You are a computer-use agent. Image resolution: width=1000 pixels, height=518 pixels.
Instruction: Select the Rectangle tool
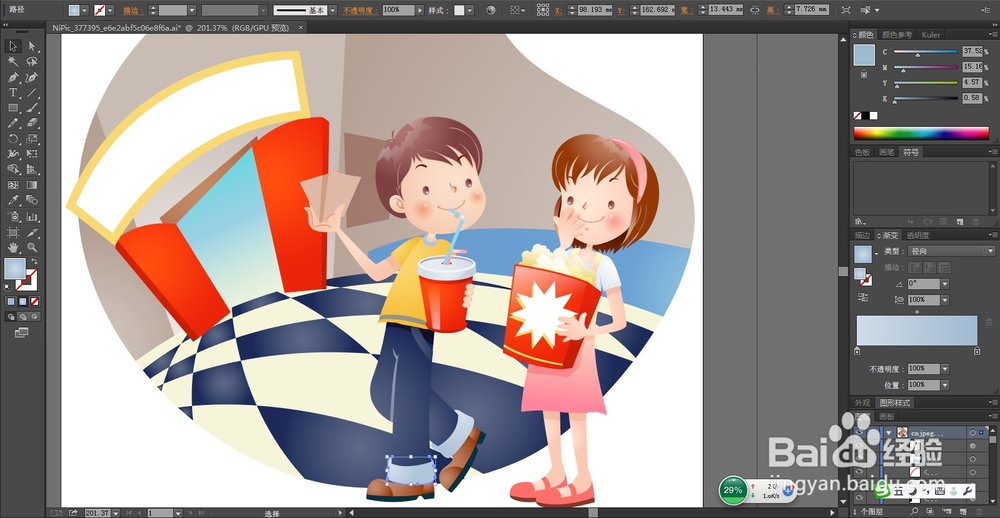pyautogui.click(x=13, y=108)
